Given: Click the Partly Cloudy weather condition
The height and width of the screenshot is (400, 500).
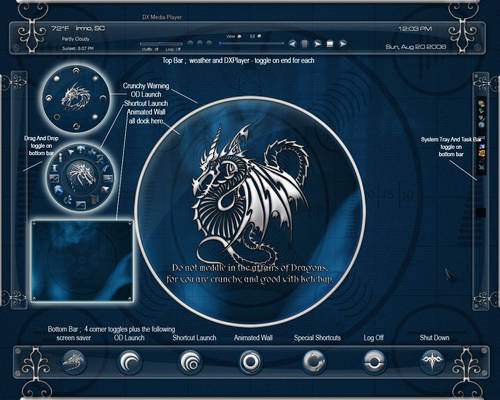Looking at the screenshot, I should tap(76, 39).
